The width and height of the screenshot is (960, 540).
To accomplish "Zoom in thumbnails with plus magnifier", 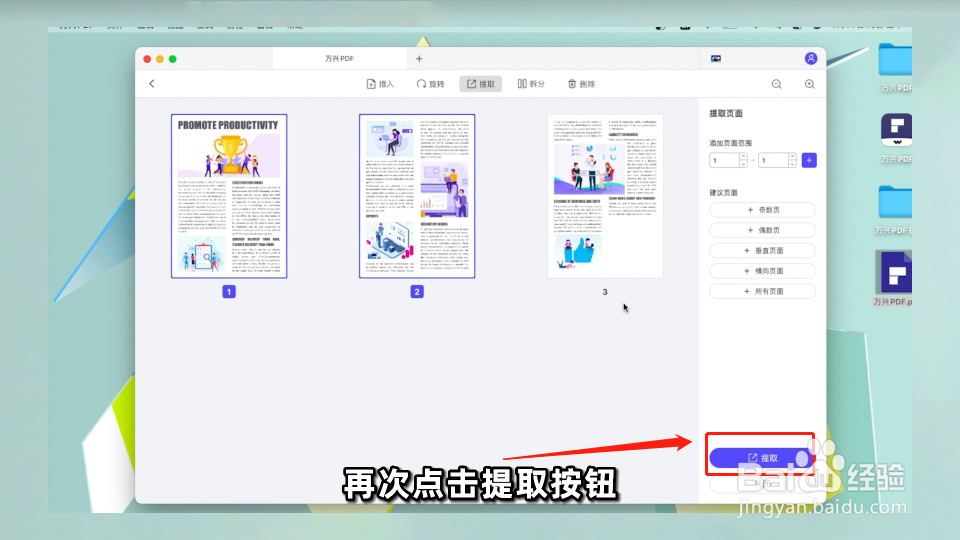I will [809, 84].
